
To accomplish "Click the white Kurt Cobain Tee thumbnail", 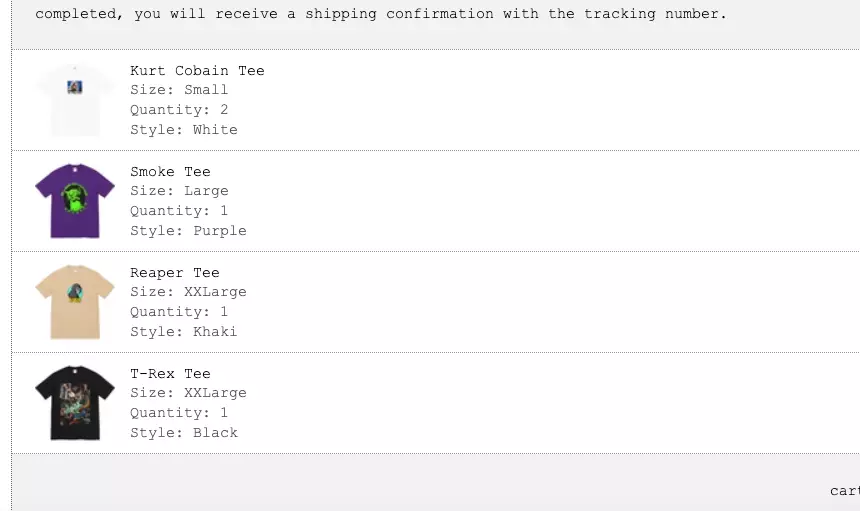I will pyautogui.click(x=75, y=100).
